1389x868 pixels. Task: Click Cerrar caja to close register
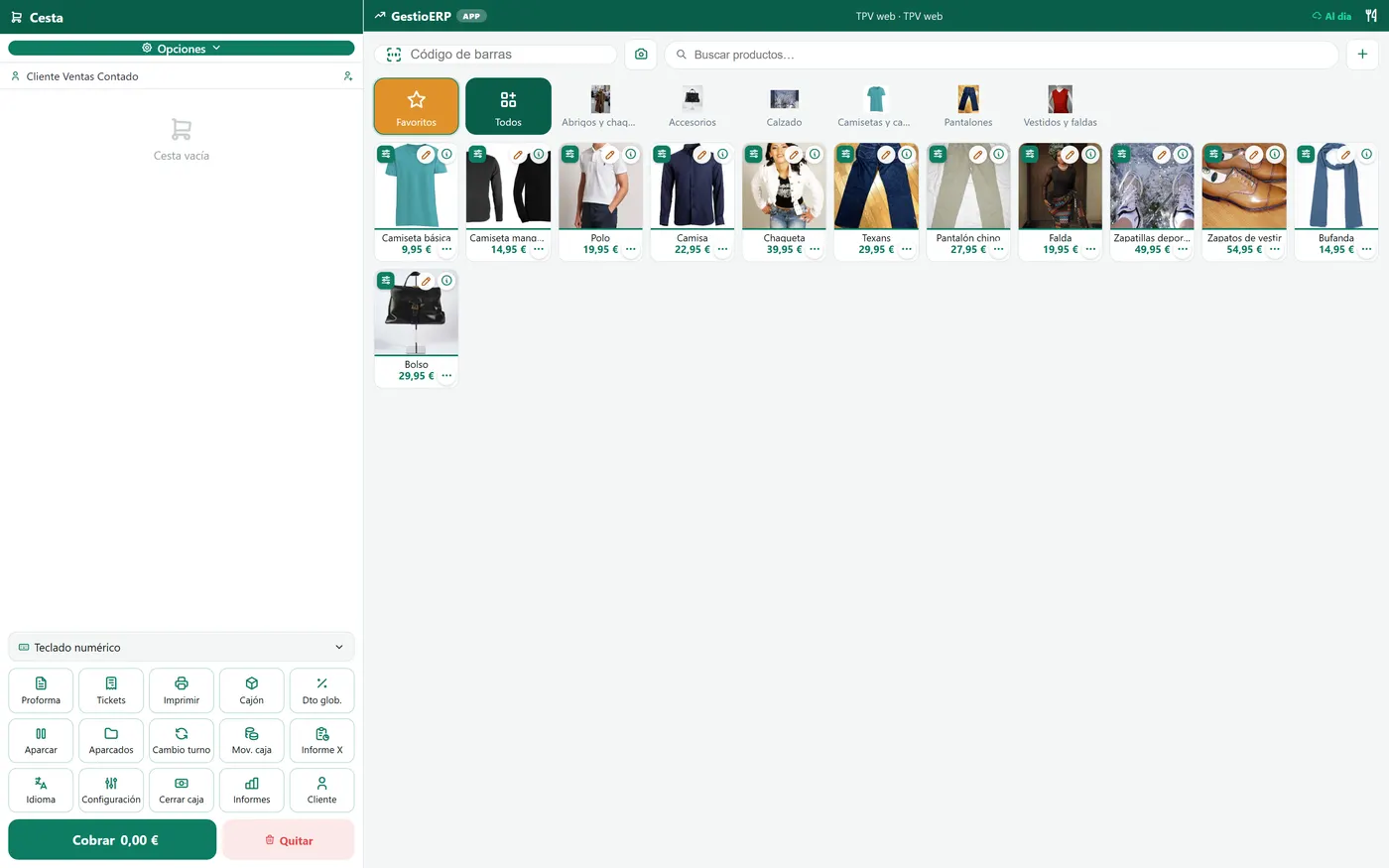click(182, 790)
